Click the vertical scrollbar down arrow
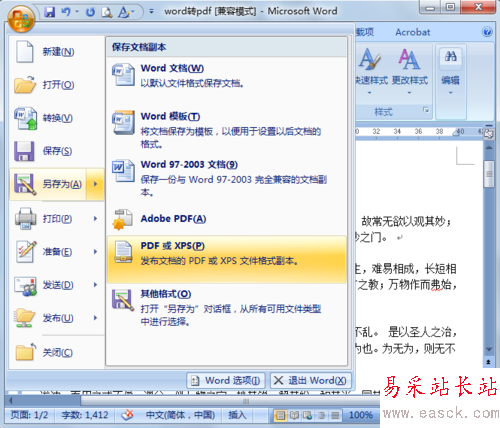Image resolution: width=500 pixels, height=428 pixels. pos(489,349)
